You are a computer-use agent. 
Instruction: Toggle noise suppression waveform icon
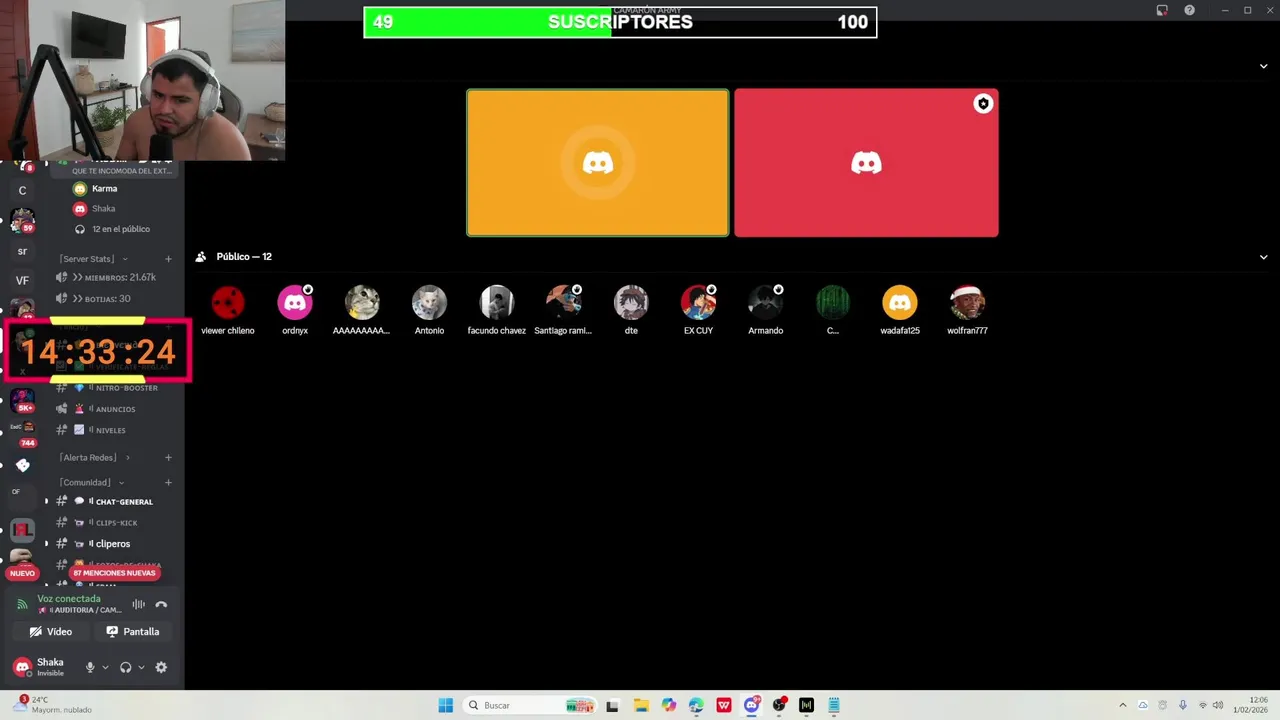click(x=138, y=604)
